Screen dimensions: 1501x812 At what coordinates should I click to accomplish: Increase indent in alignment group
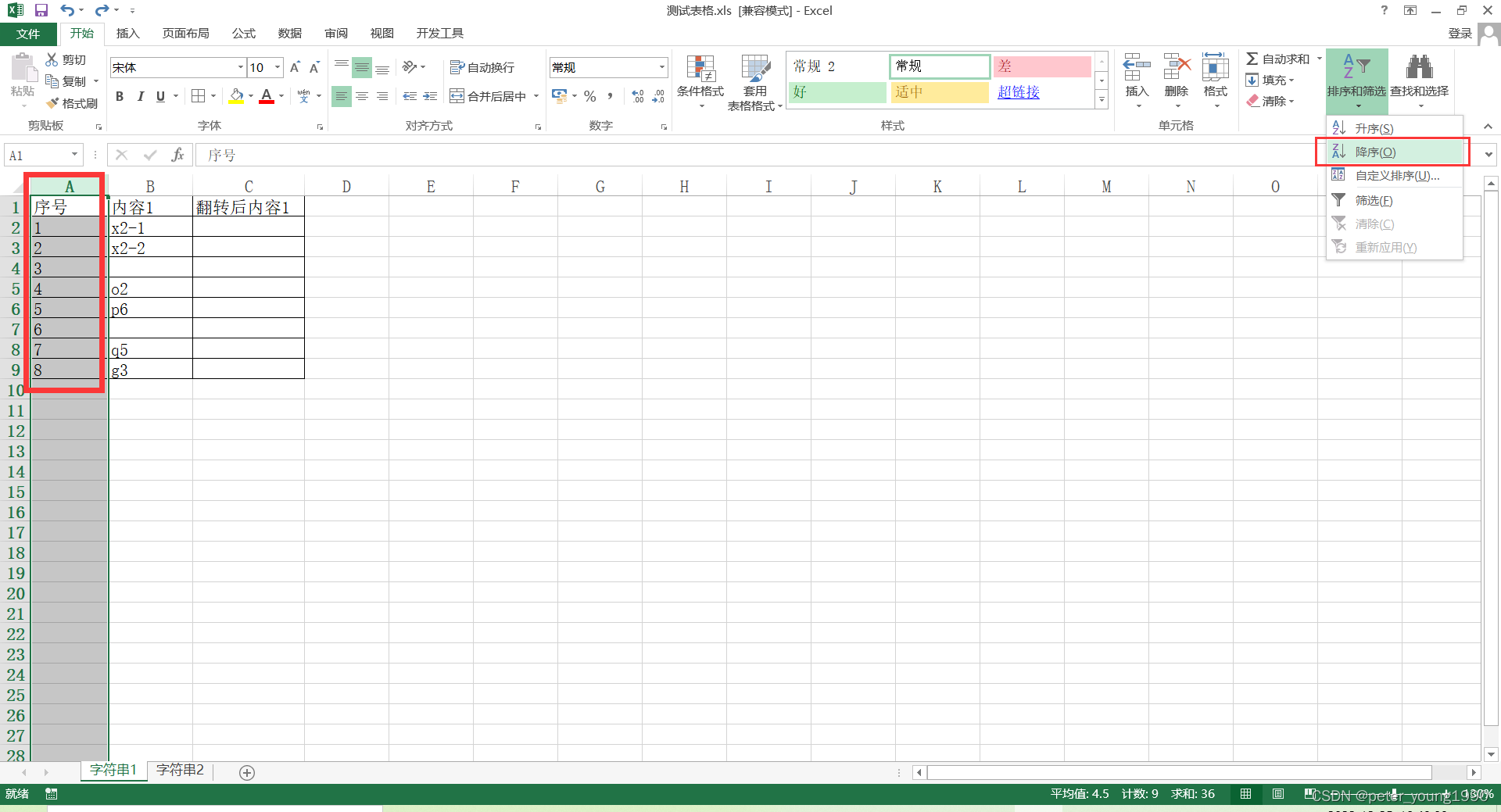(430, 96)
